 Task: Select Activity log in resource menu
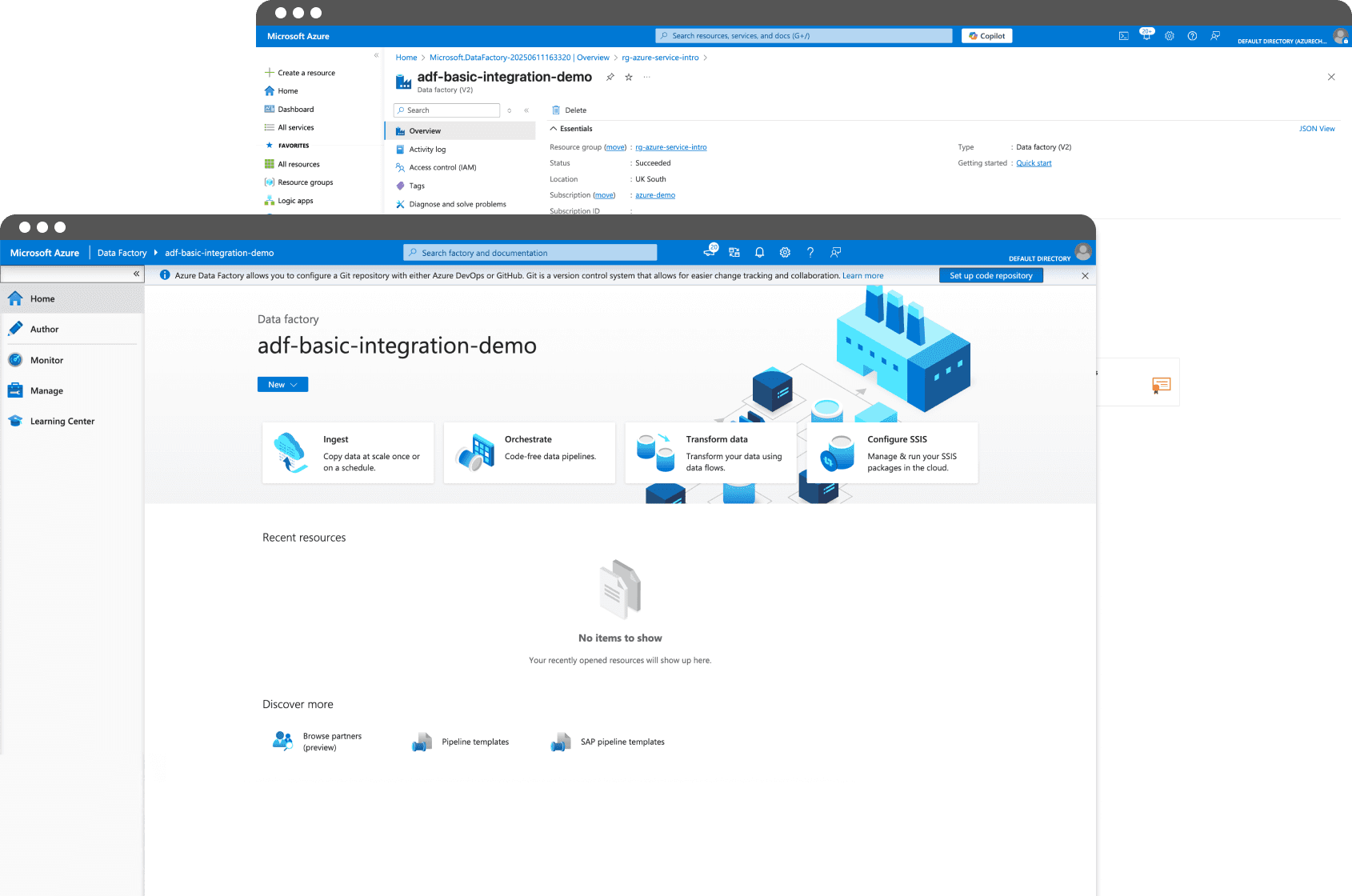click(427, 150)
